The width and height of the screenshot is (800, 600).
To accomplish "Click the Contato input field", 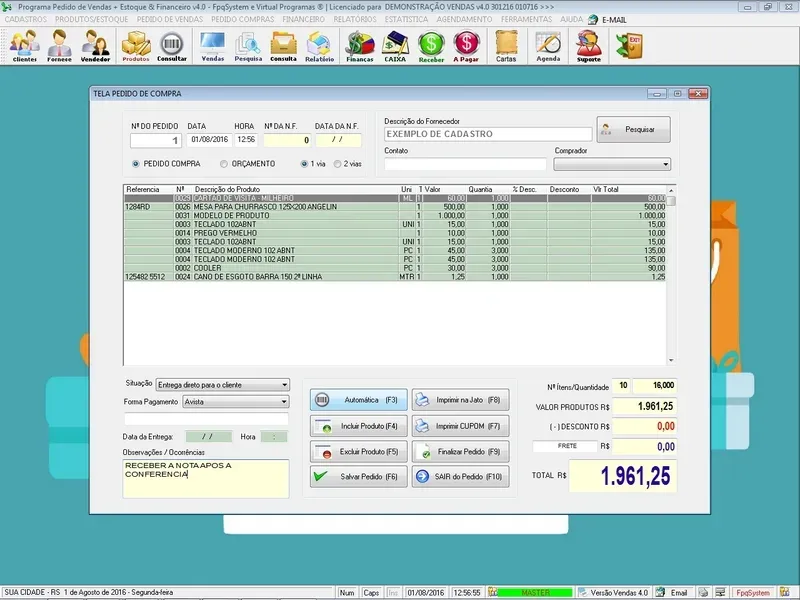I will pyautogui.click(x=464, y=164).
